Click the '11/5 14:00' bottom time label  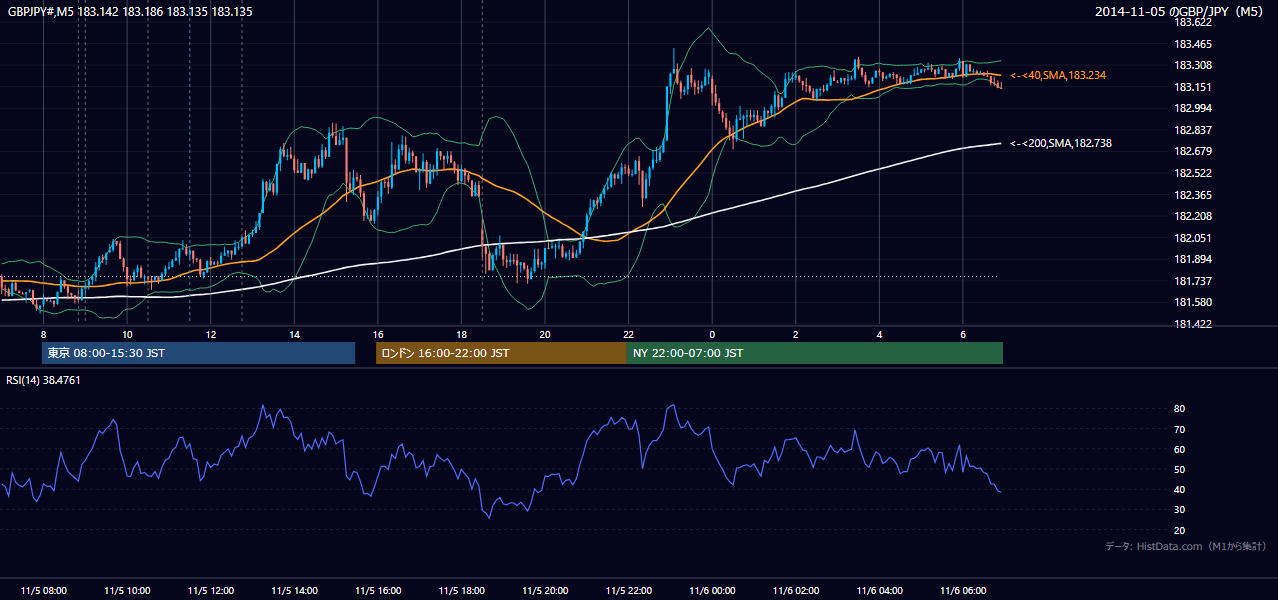coord(294,591)
